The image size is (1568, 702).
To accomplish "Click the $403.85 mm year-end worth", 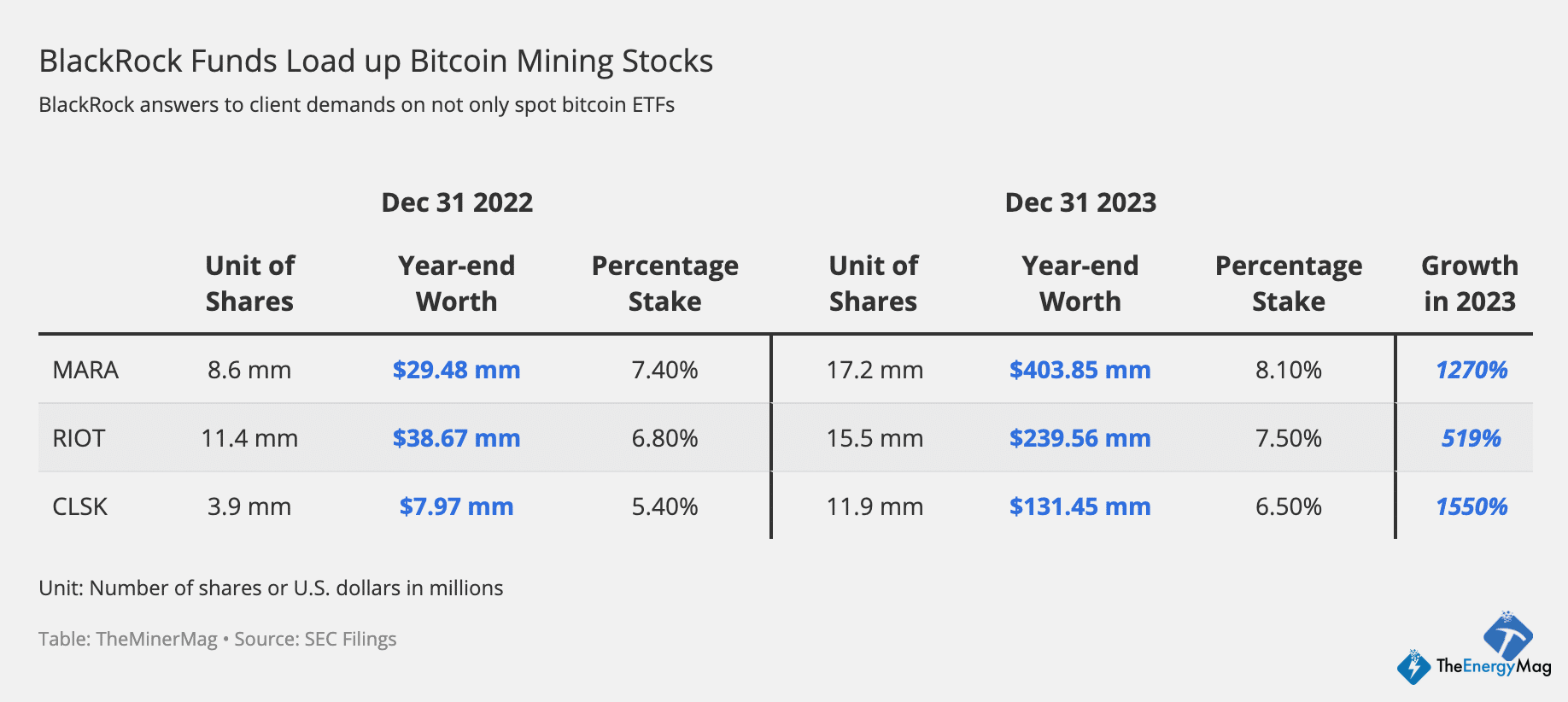I will 1079,370.
